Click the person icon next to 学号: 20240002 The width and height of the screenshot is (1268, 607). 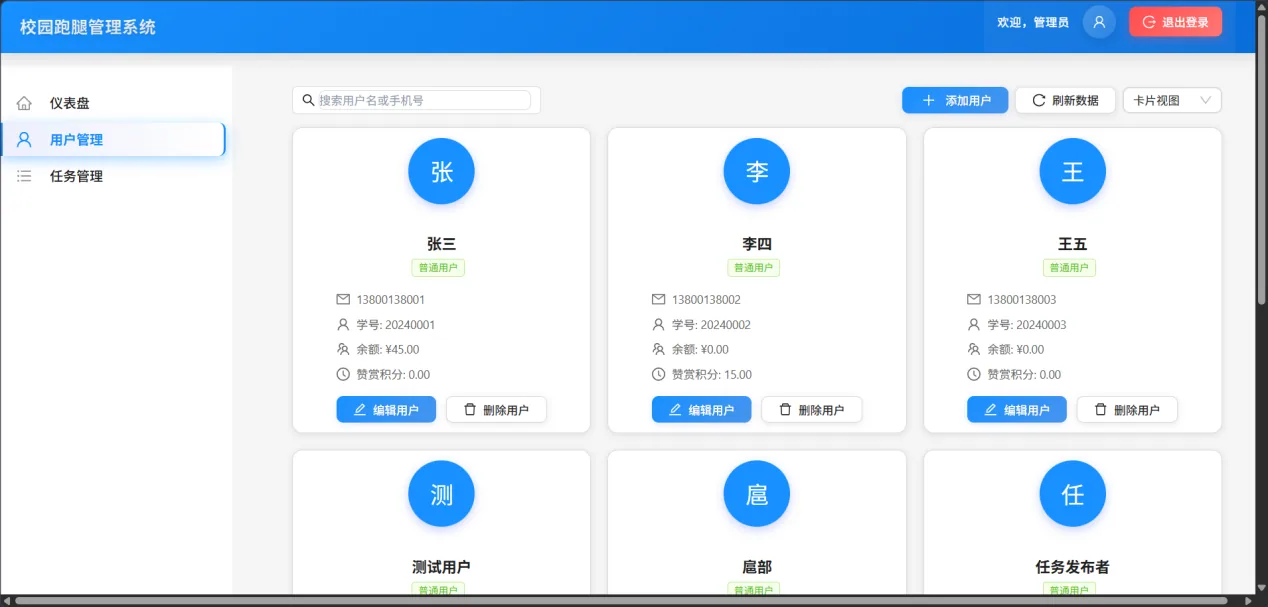658,324
